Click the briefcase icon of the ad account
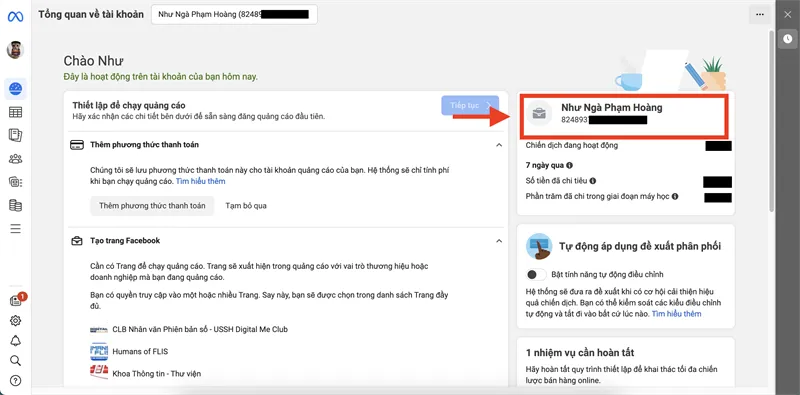The height and width of the screenshot is (395, 800). (539, 113)
